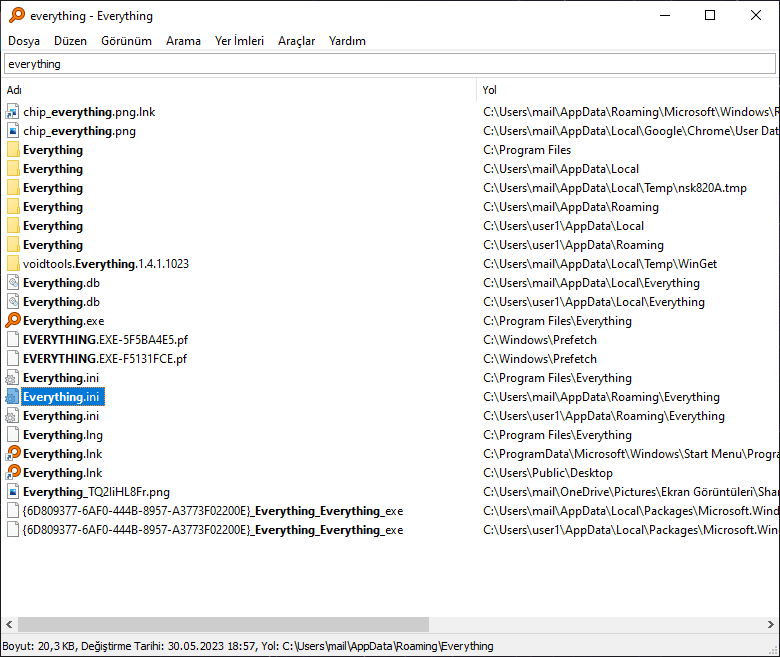The height and width of the screenshot is (657, 780).
Task: Sort results by the Adı column header
Action: click(x=240, y=90)
